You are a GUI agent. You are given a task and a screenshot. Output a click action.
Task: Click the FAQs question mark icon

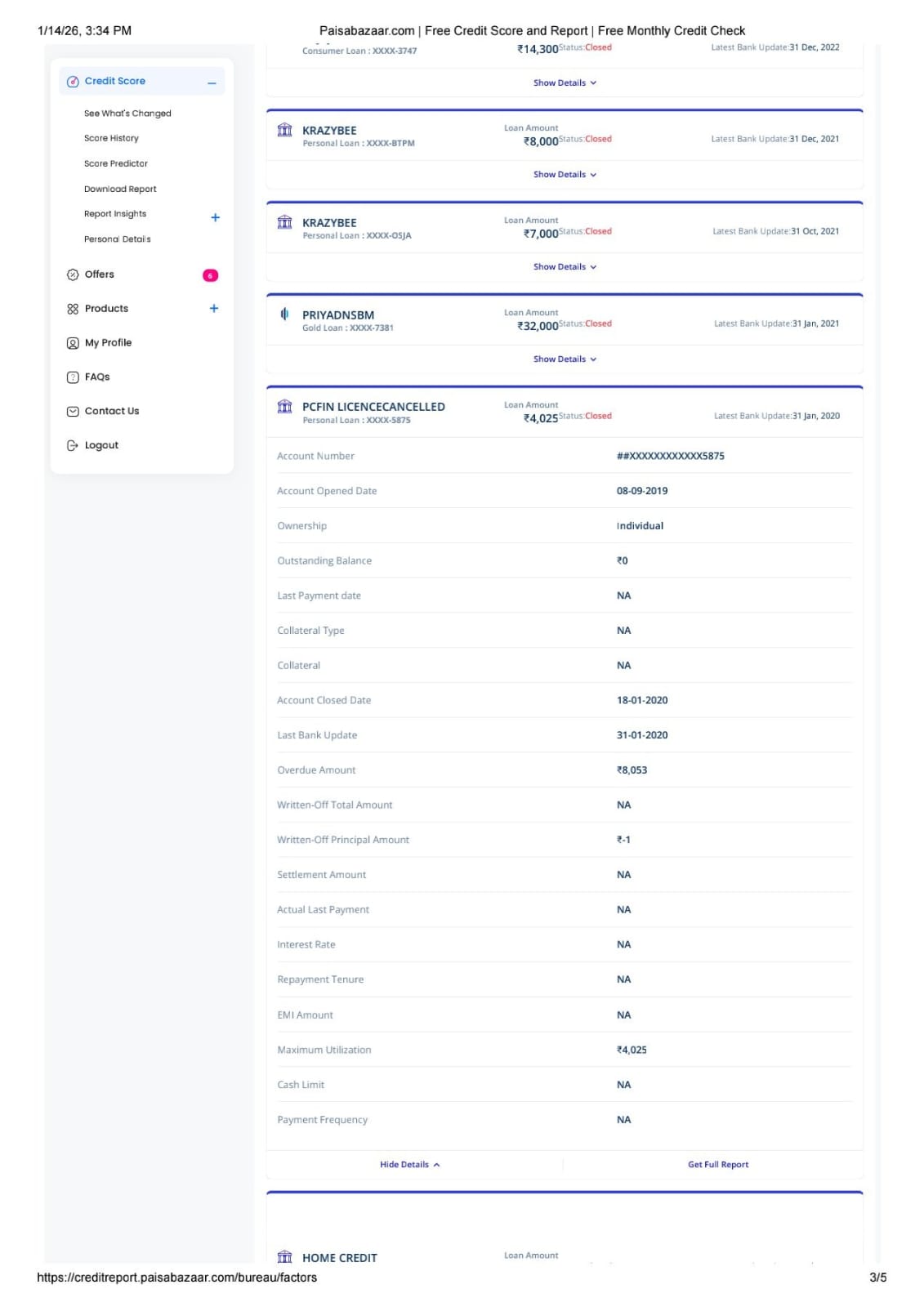73,377
